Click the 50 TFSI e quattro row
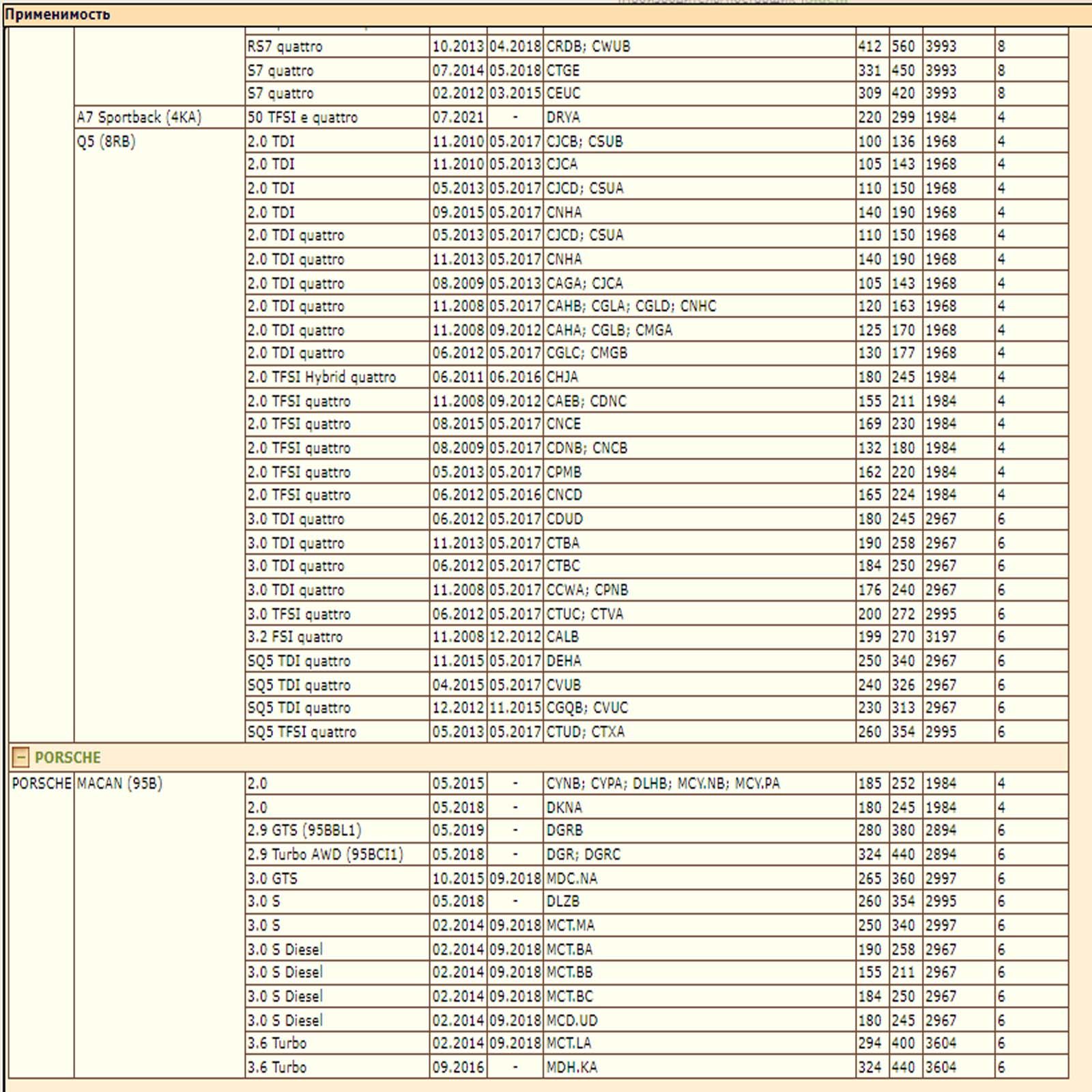1092x1092 pixels. click(302, 117)
